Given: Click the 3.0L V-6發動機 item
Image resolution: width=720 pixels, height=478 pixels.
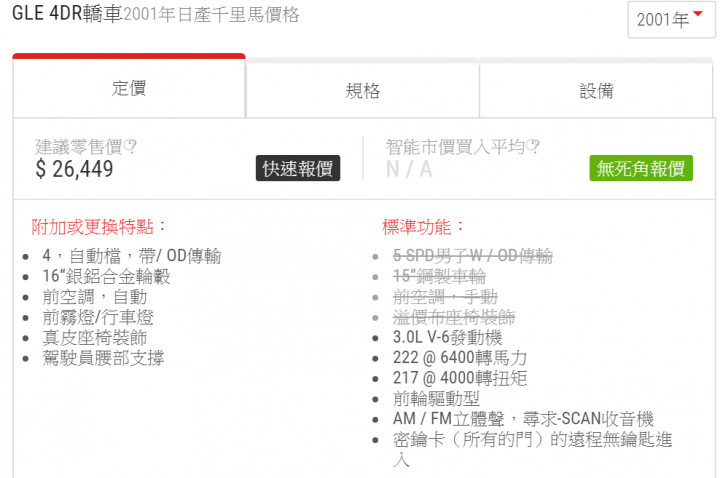Looking at the screenshot, I should (x=448, y=337).
